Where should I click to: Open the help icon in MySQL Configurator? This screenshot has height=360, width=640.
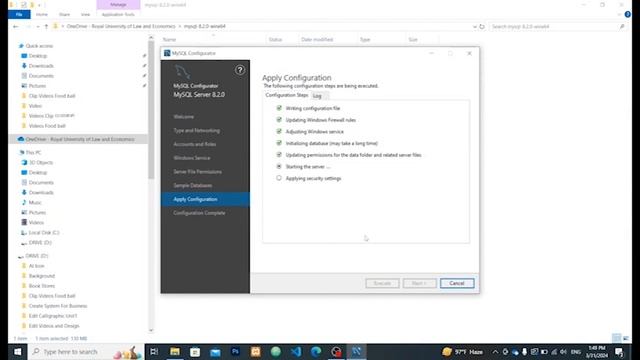(x=240, y=70)
